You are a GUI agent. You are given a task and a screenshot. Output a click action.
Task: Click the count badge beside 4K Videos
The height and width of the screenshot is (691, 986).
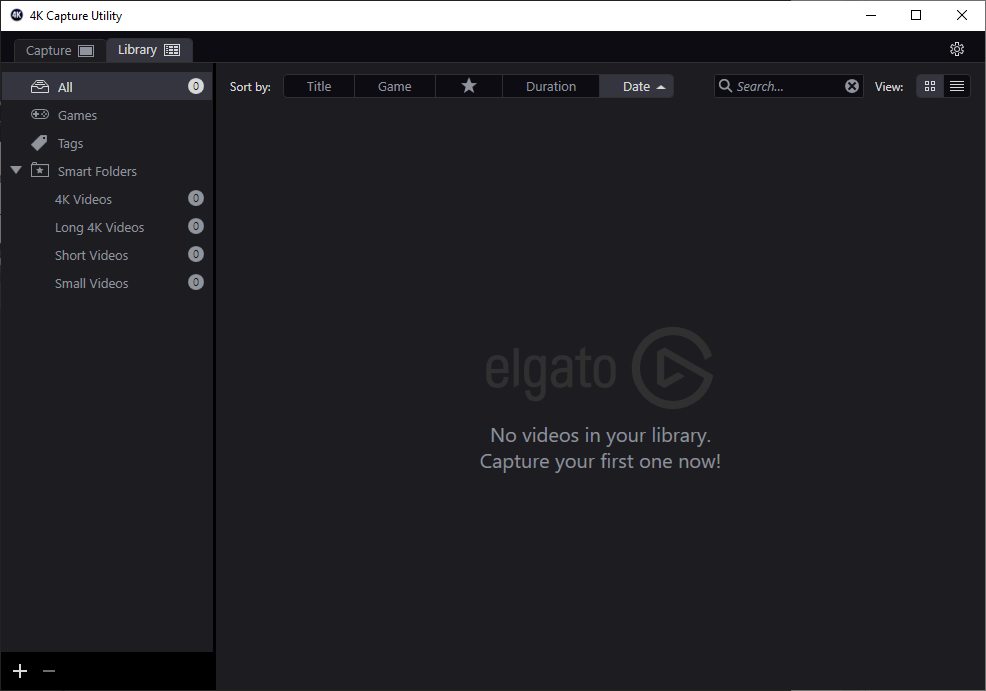click(196, 198)
